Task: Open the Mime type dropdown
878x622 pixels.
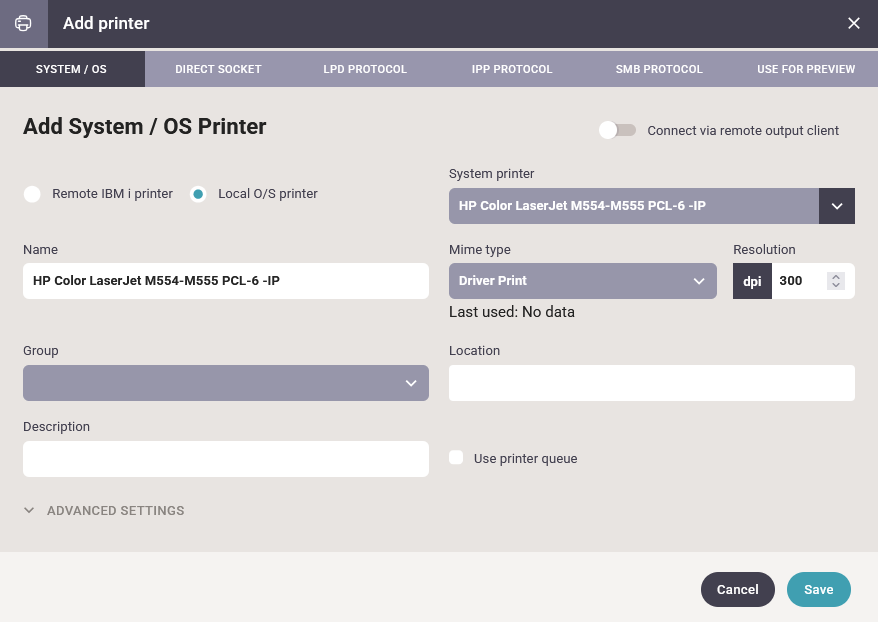Action: pos(583,281)
